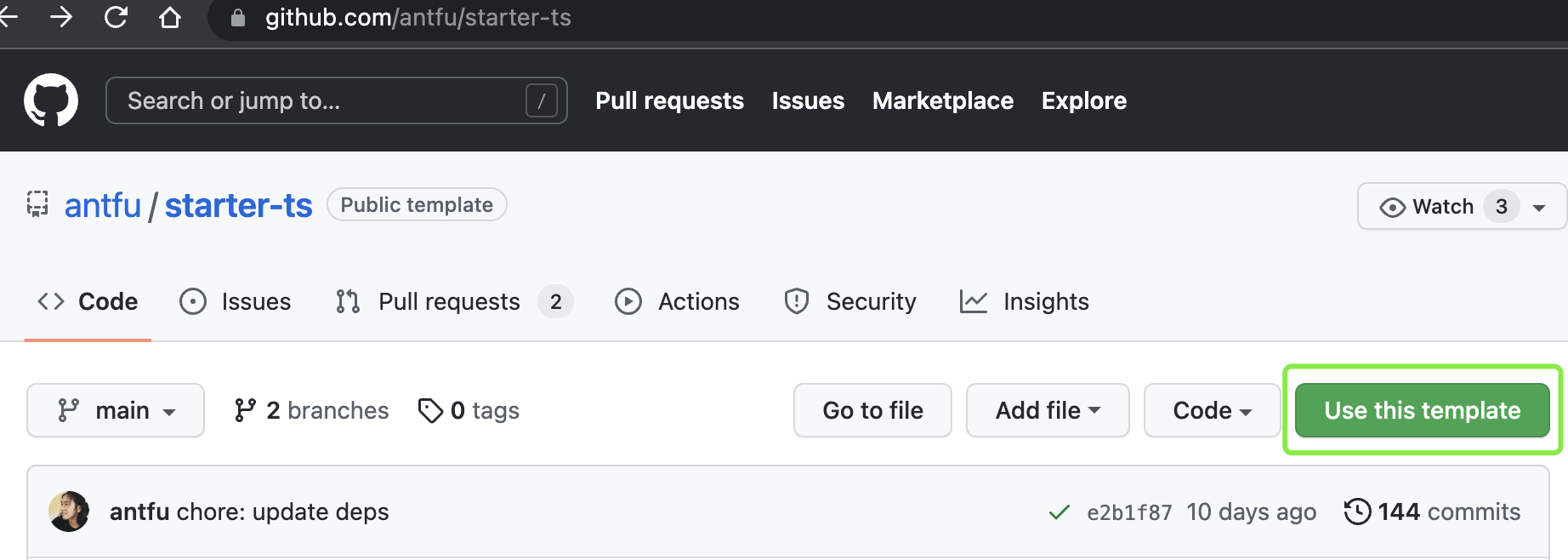Open the Insights tab

(x=1025, y=301)
